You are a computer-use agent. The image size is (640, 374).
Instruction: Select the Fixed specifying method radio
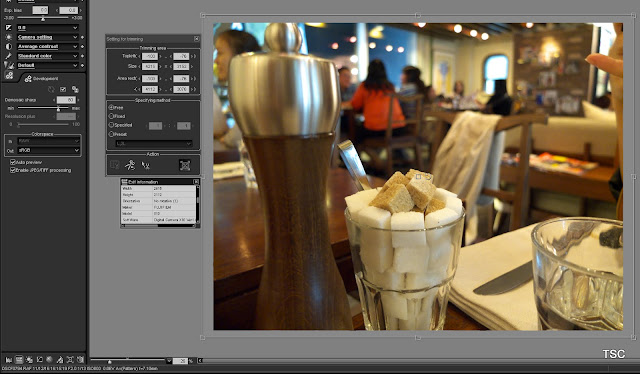click(x=111, y=116)
